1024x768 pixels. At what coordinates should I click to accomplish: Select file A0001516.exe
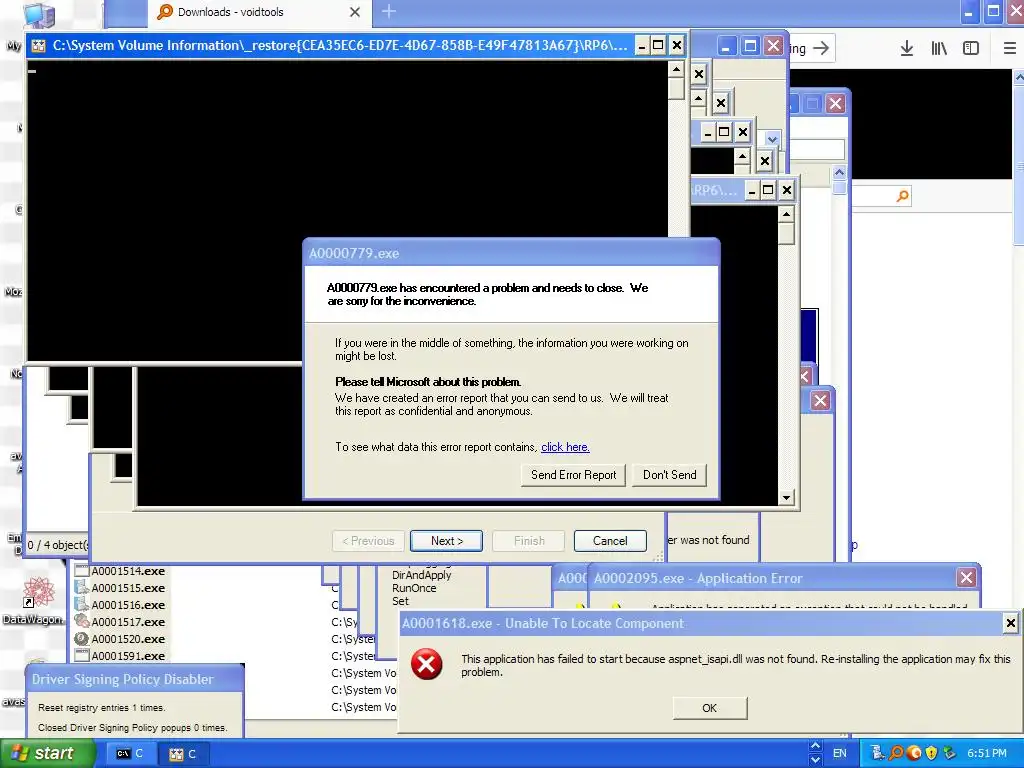coord(128,605)
